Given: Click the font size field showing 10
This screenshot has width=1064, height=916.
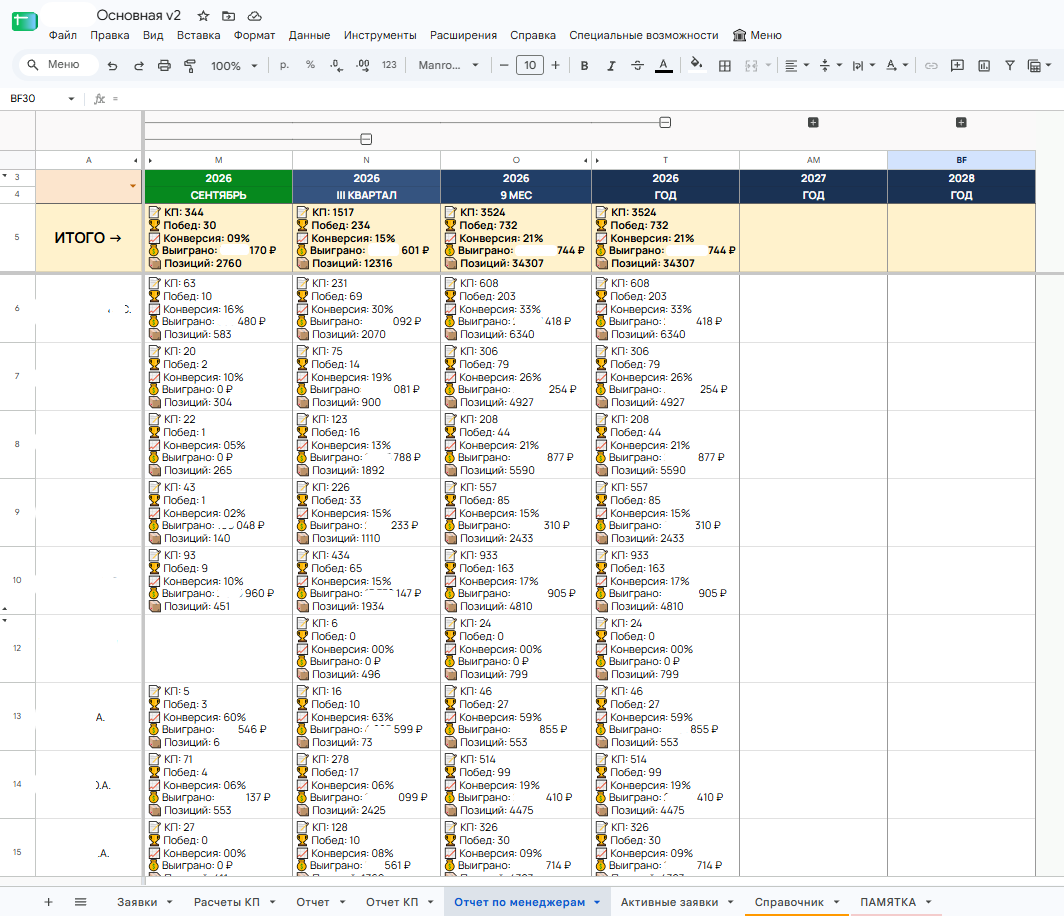Looking at the screenshot, I should click(x=530, y=65).
